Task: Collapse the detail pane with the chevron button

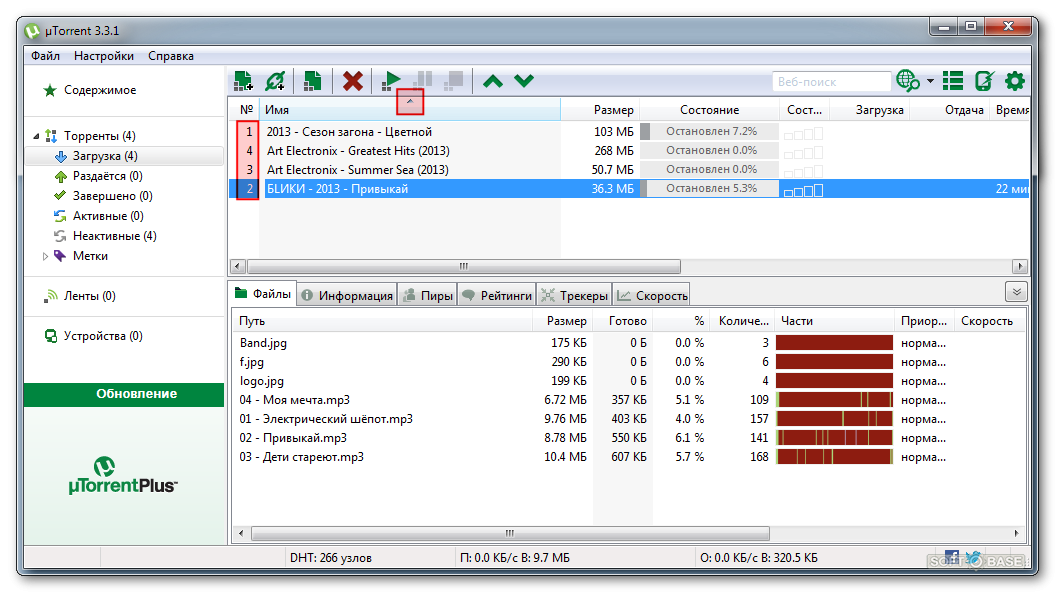Action: click(1016, 292)
